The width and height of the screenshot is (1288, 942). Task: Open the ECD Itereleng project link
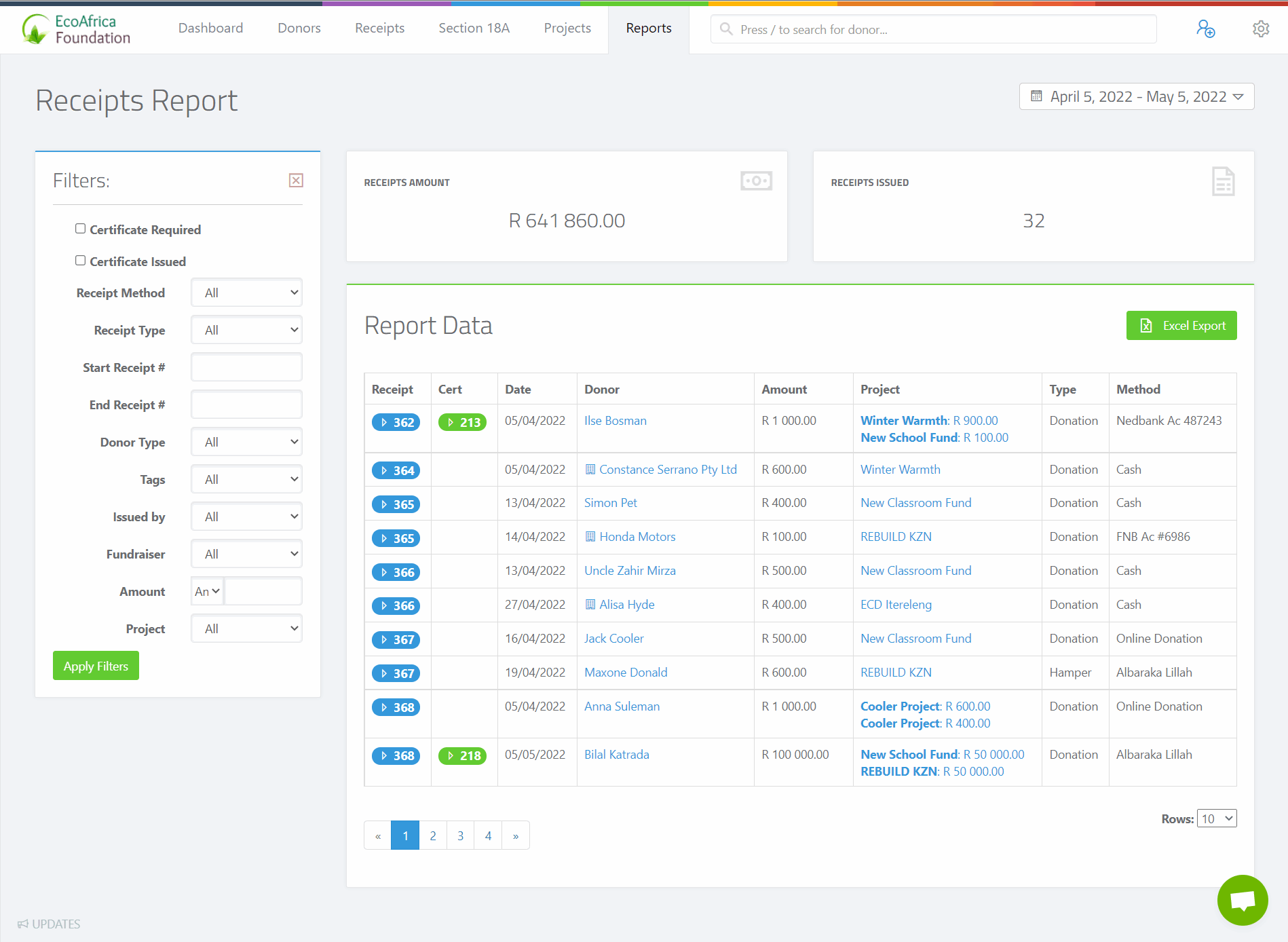coord(896,605)
